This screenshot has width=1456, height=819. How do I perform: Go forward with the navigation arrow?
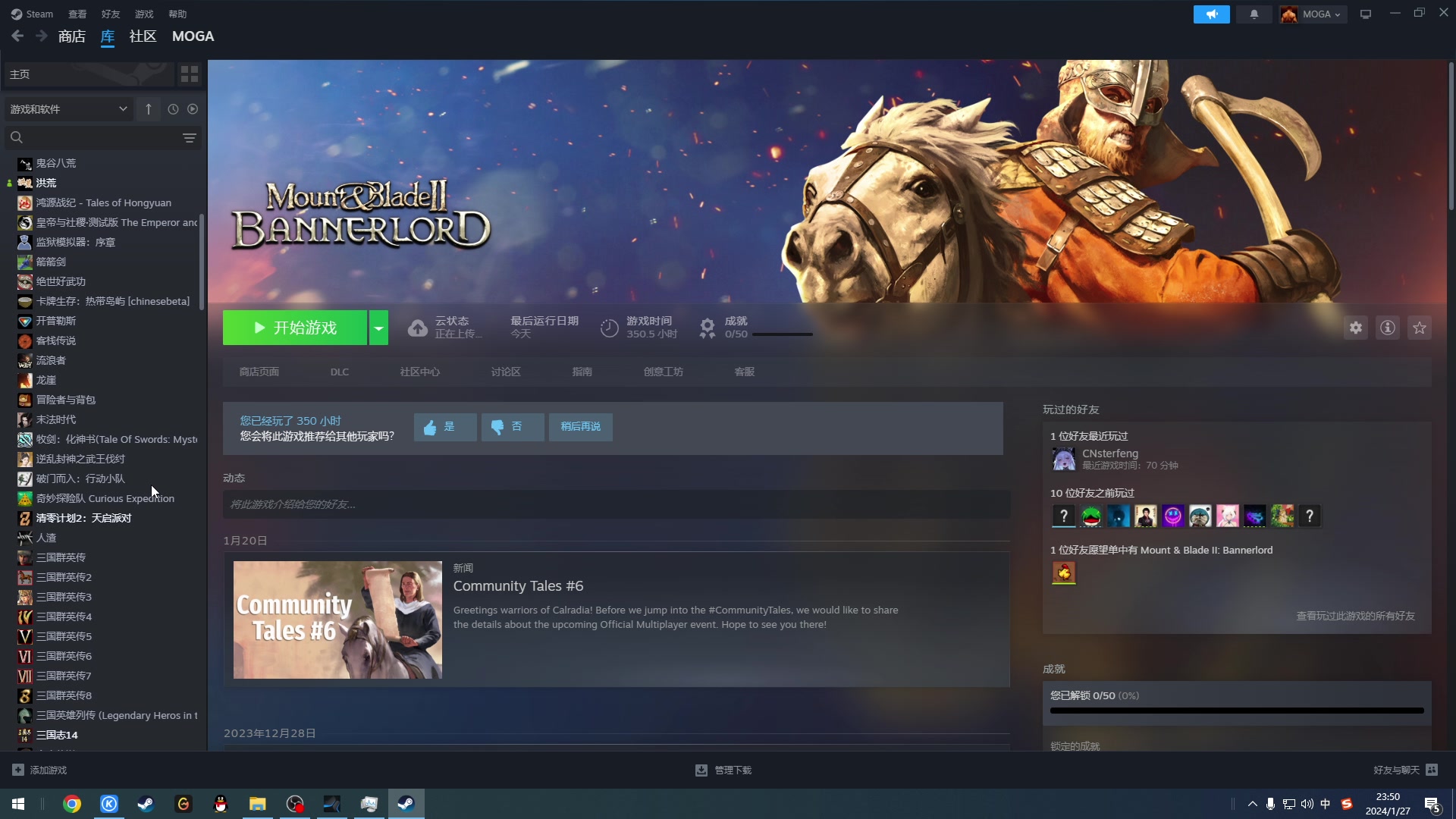point(42,36)
